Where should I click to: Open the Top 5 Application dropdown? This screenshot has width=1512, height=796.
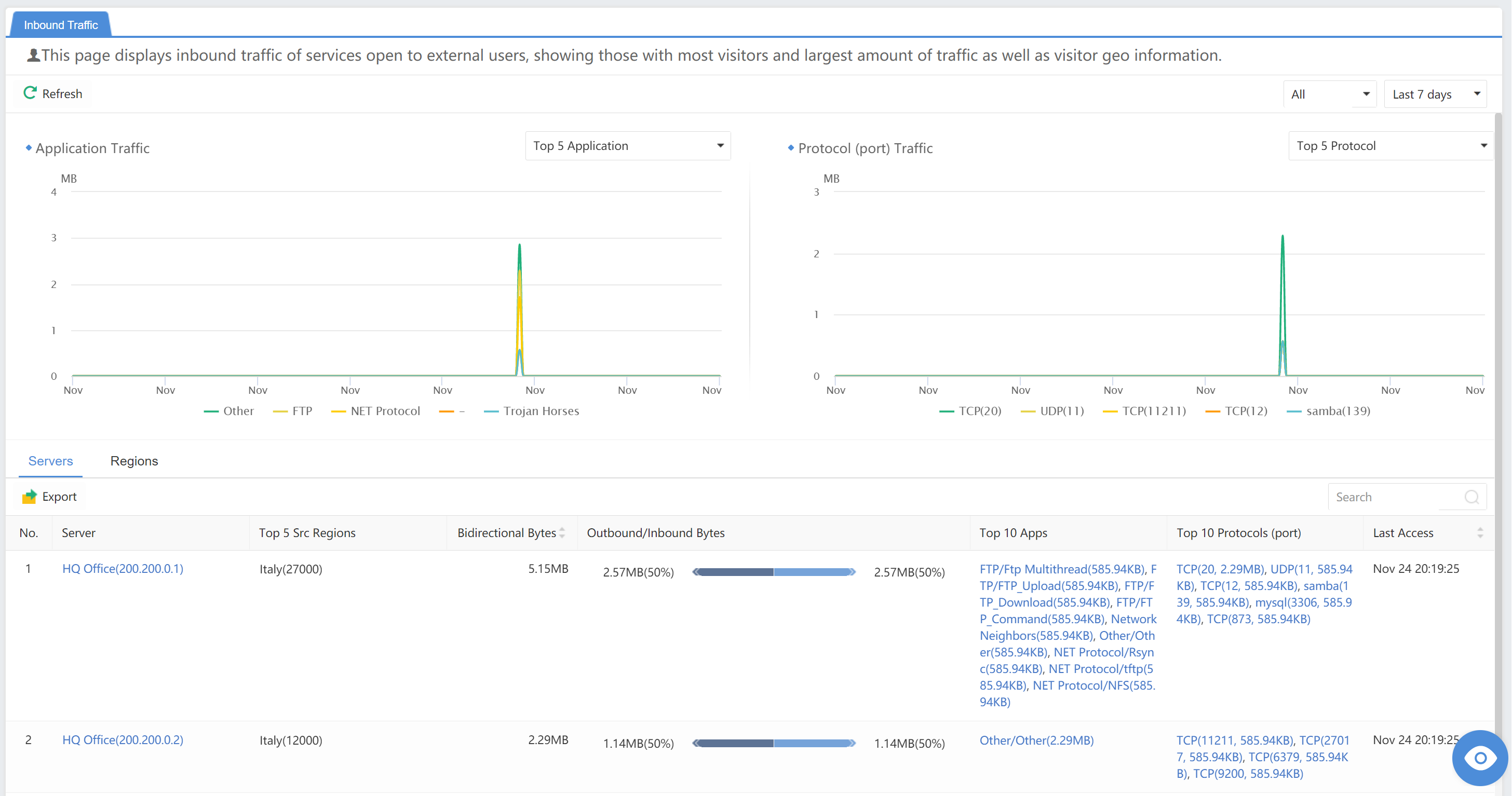627,146
